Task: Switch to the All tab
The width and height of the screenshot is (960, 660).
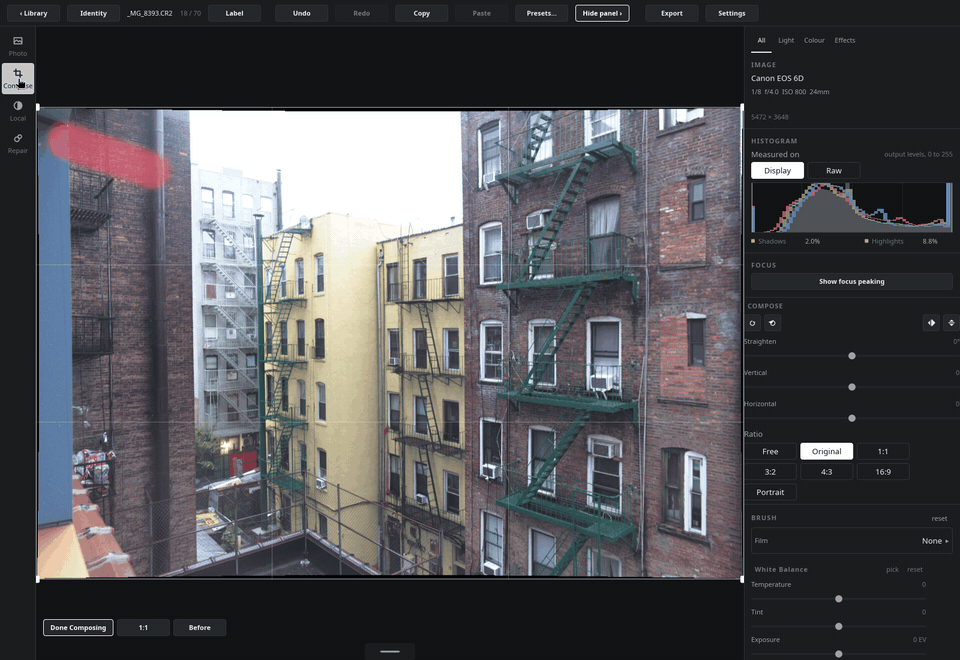Action: tap(761, 40)
